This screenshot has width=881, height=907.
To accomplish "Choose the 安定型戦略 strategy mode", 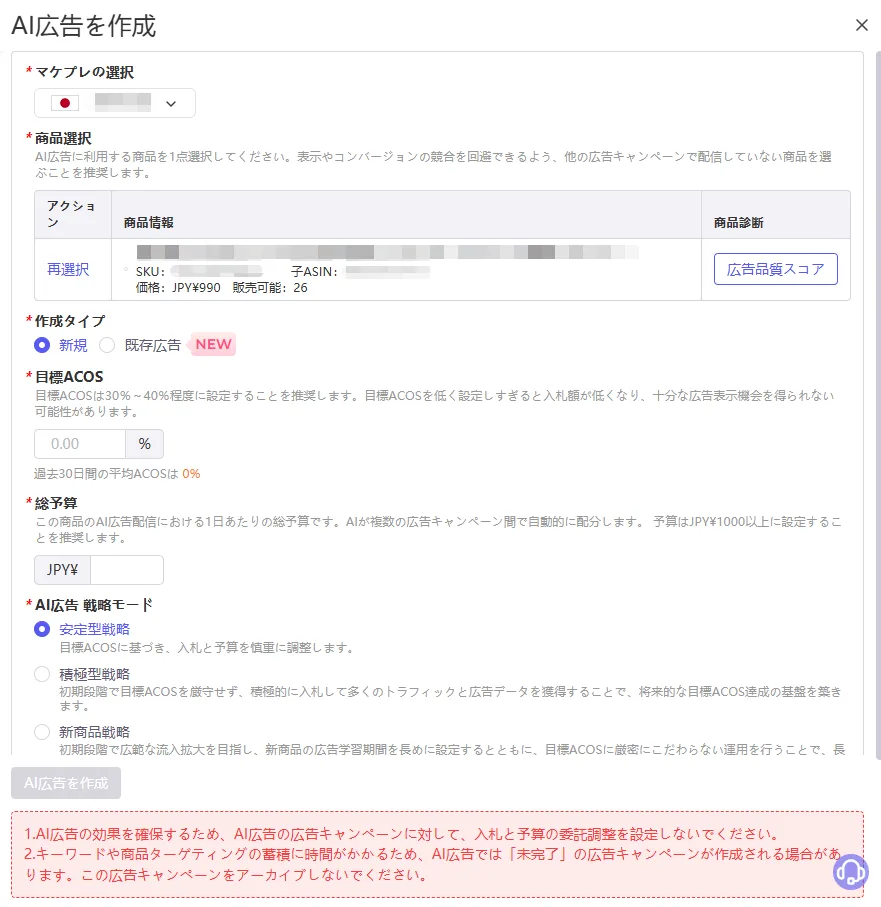I will coord(42,629).
